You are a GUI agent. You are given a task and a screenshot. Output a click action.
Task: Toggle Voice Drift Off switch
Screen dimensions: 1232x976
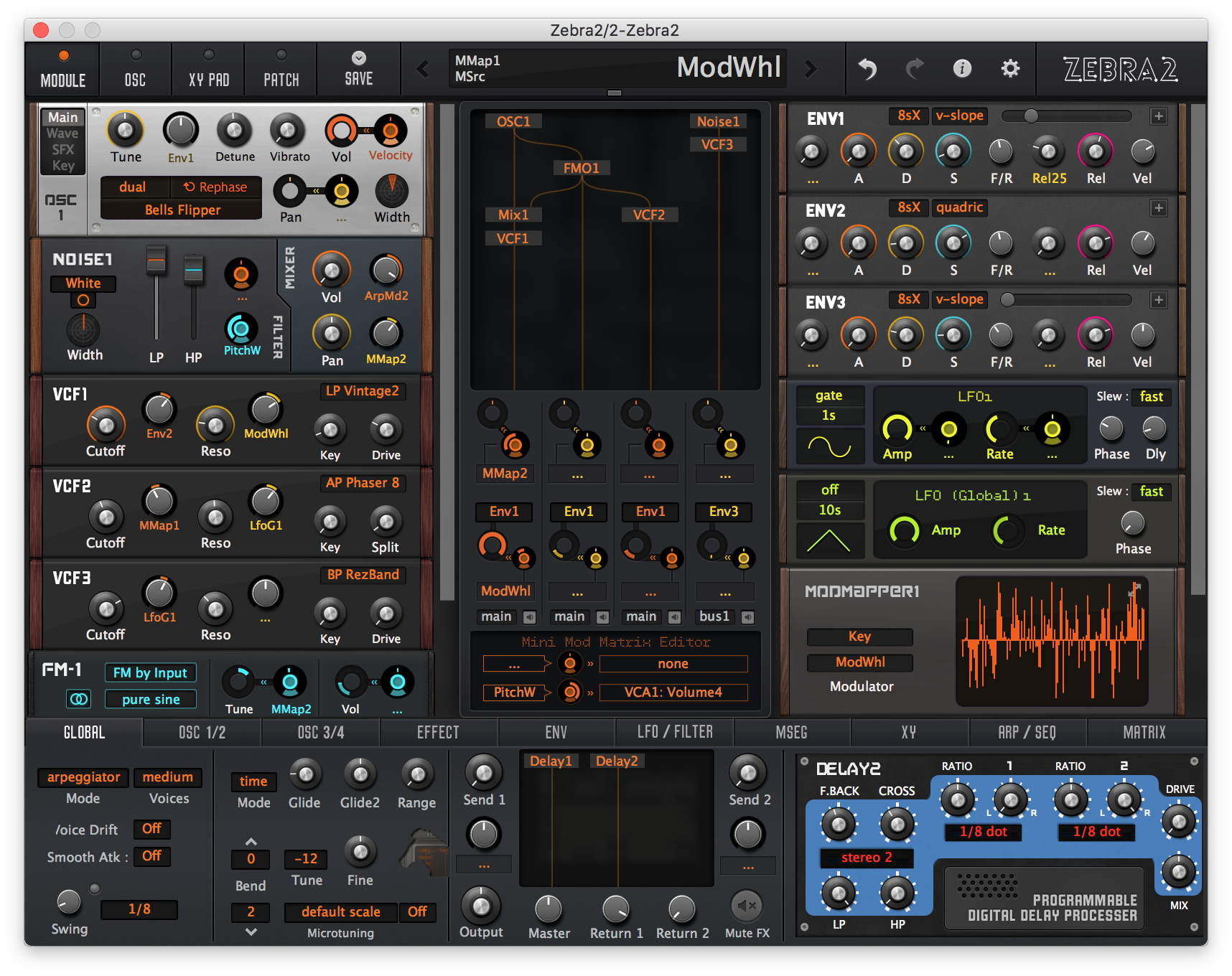151,829
